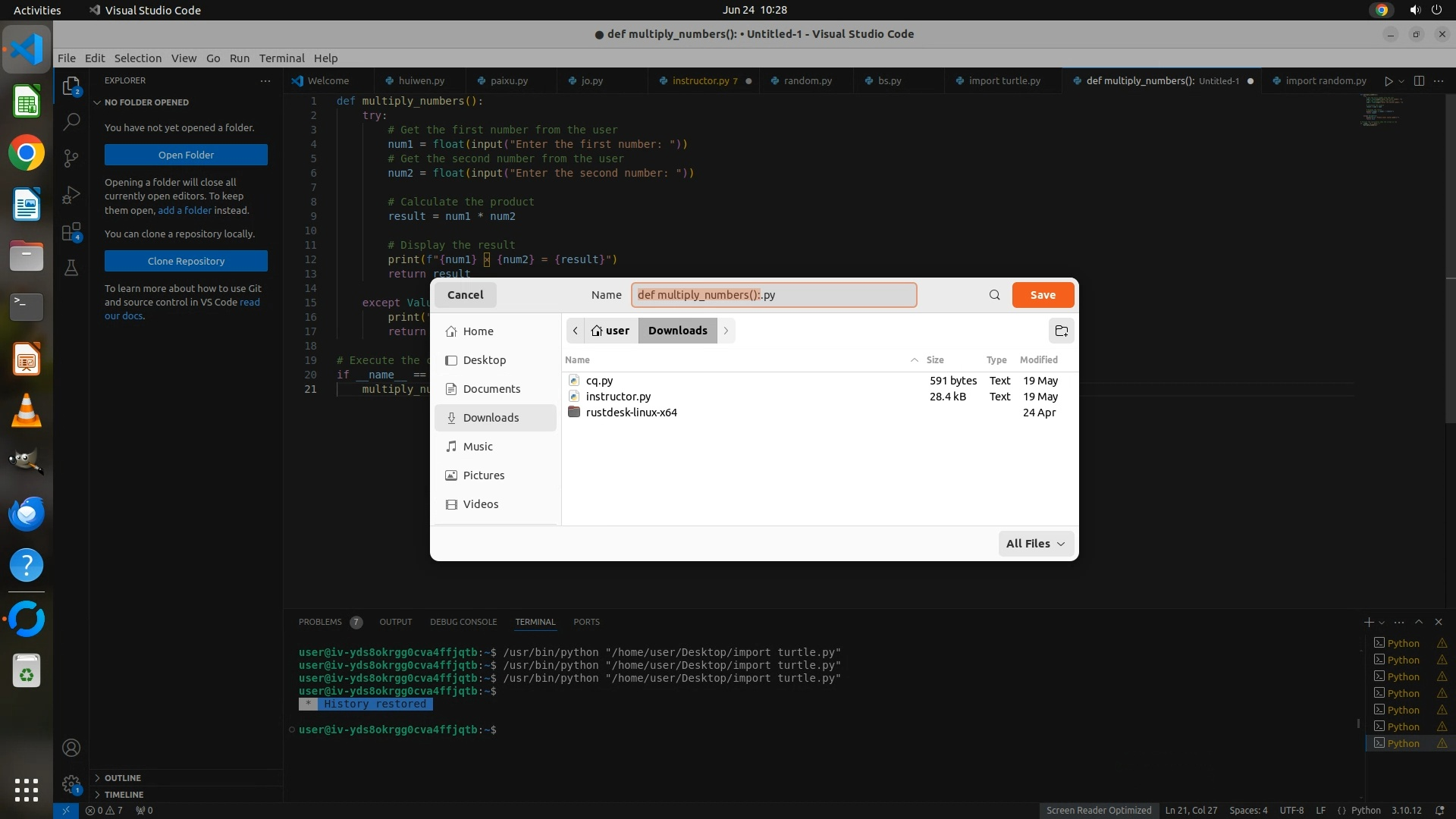Expand the OUTLINE section
Viewport: 1456px width, 819px height.
tap(122, 778)
